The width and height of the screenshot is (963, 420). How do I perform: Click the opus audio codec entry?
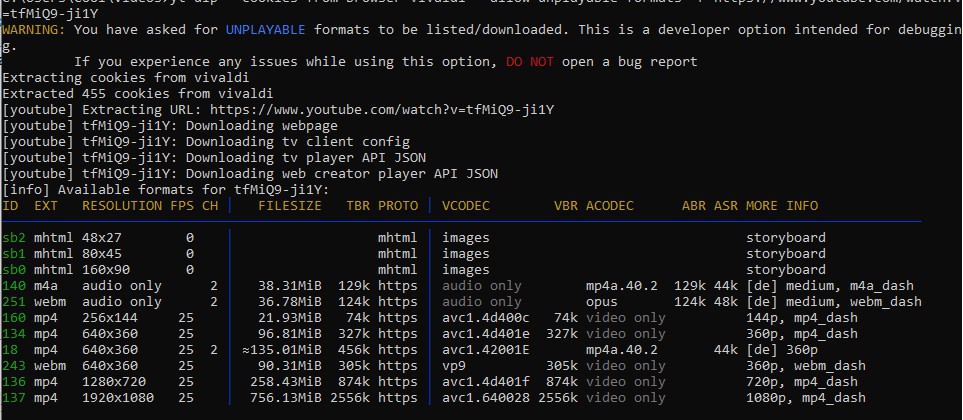[x=602, y=302]
